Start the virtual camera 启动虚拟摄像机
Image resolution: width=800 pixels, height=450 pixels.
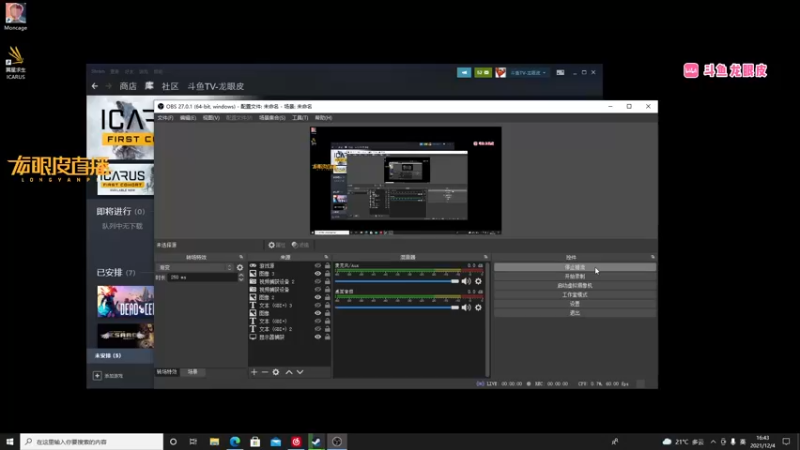pyautogui.click(x=574, y=286)
